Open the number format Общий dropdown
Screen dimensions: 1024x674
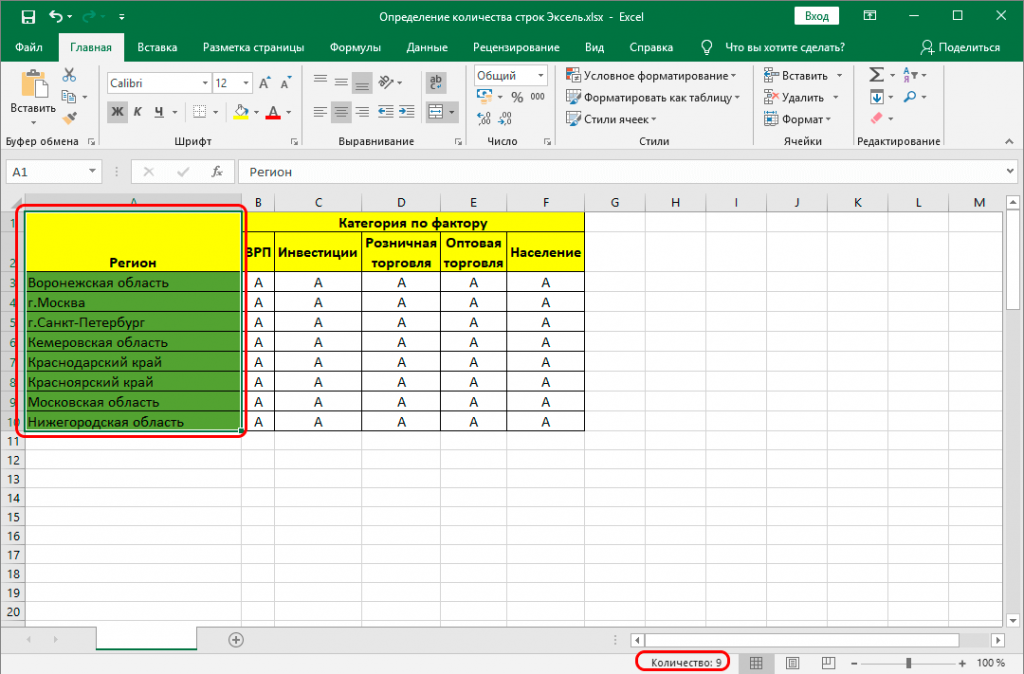click(x=541, y=76)
